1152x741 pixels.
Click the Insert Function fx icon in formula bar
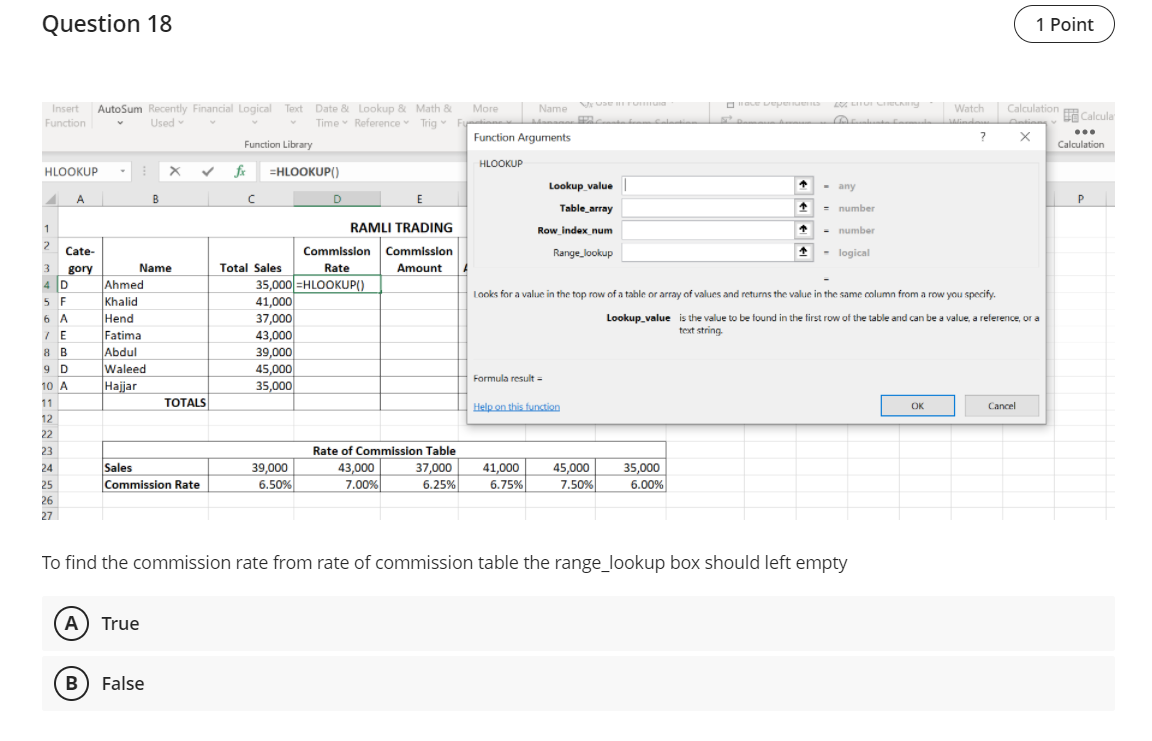(x=240, y=172)
